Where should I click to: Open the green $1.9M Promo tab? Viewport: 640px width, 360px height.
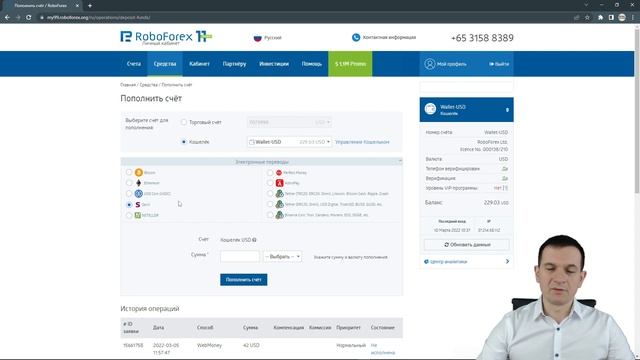(350, 64)
